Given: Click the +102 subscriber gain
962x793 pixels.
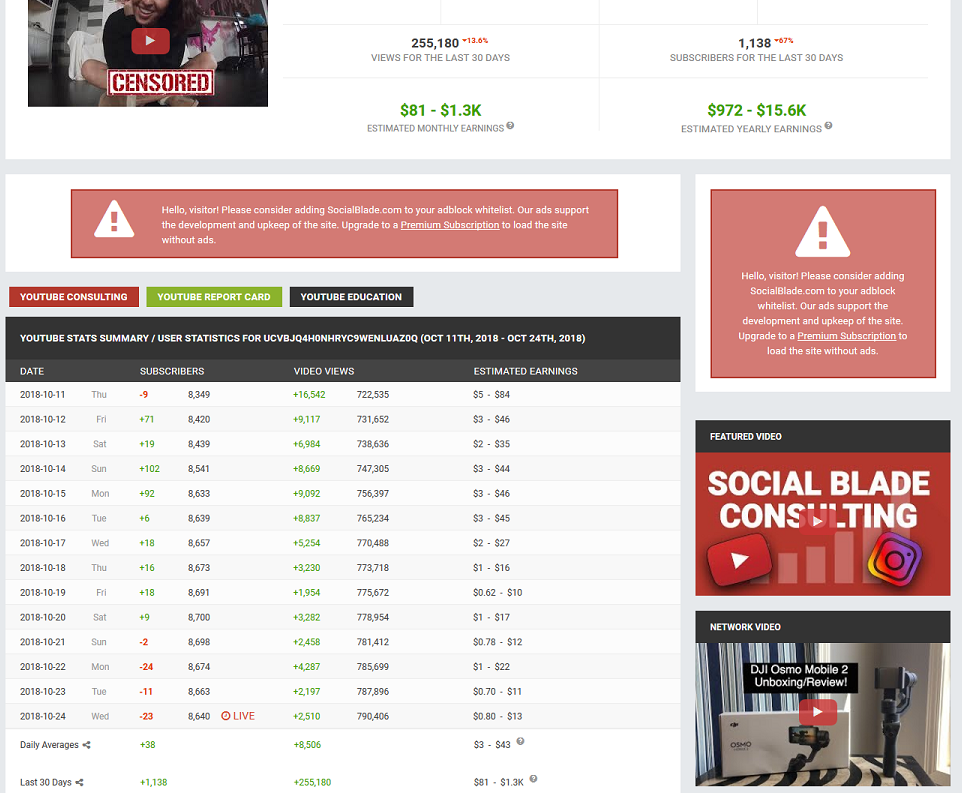Looking at the screenshot, I should tap(150, 469).
